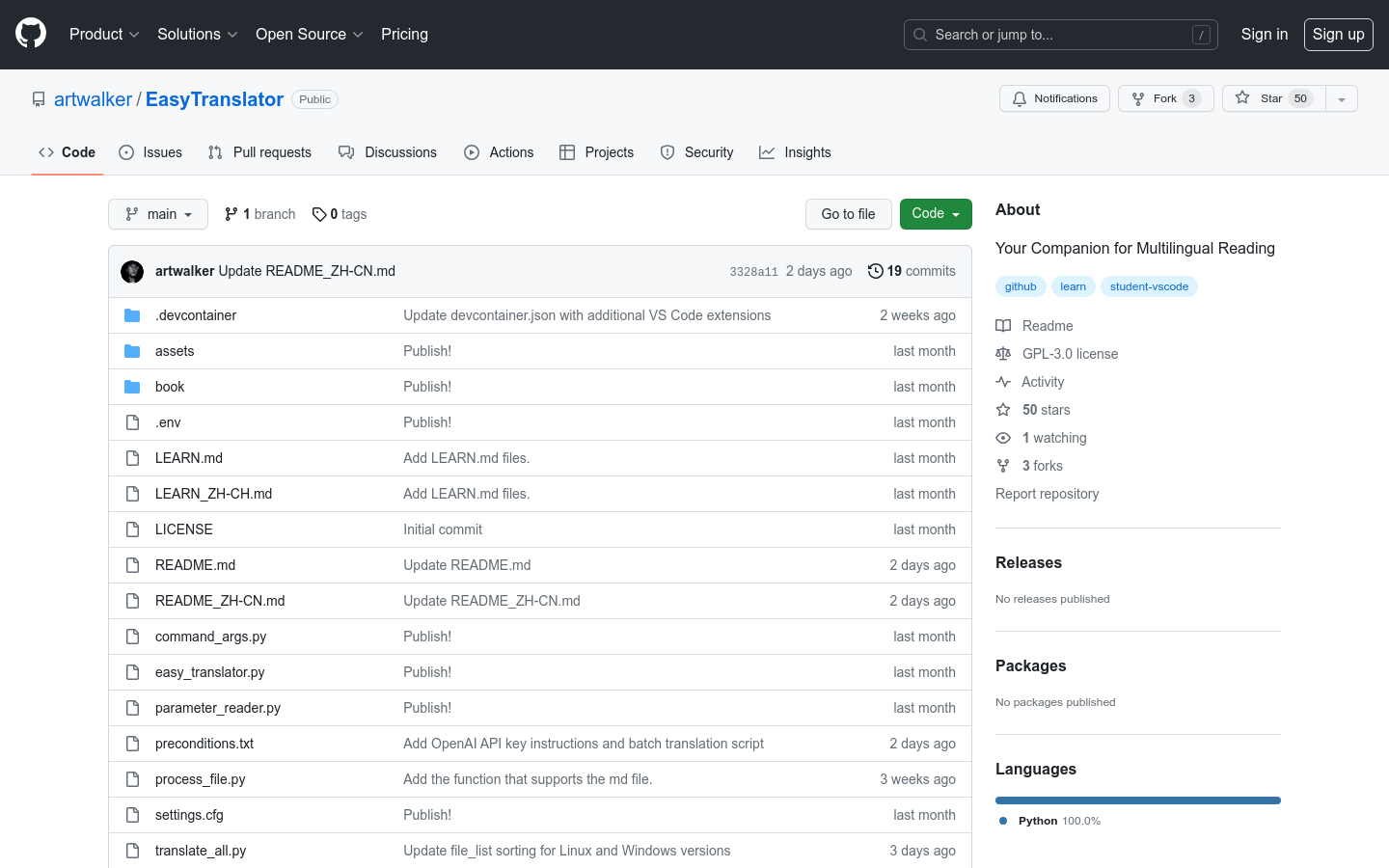Viewport: 1389px width, 868px height.
Task: Click the commit history clock icon
Action: point(875,271)
